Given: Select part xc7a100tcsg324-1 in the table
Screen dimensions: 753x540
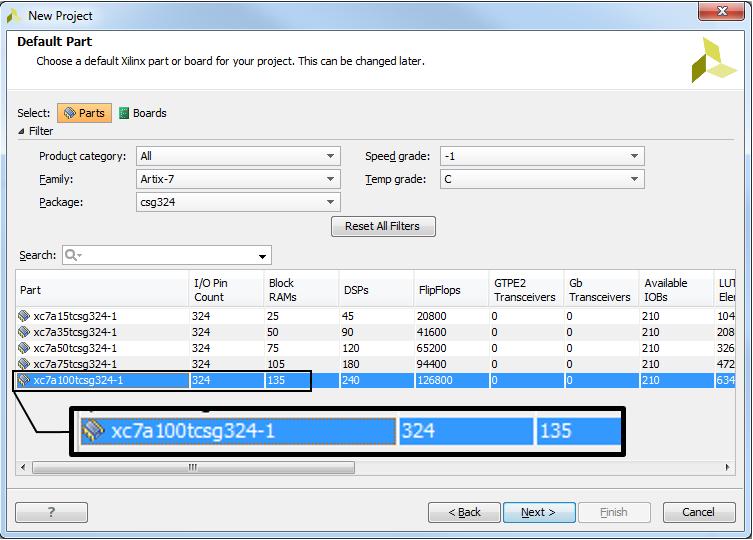Looking at the screenshot, I should [x=78, y=380].
